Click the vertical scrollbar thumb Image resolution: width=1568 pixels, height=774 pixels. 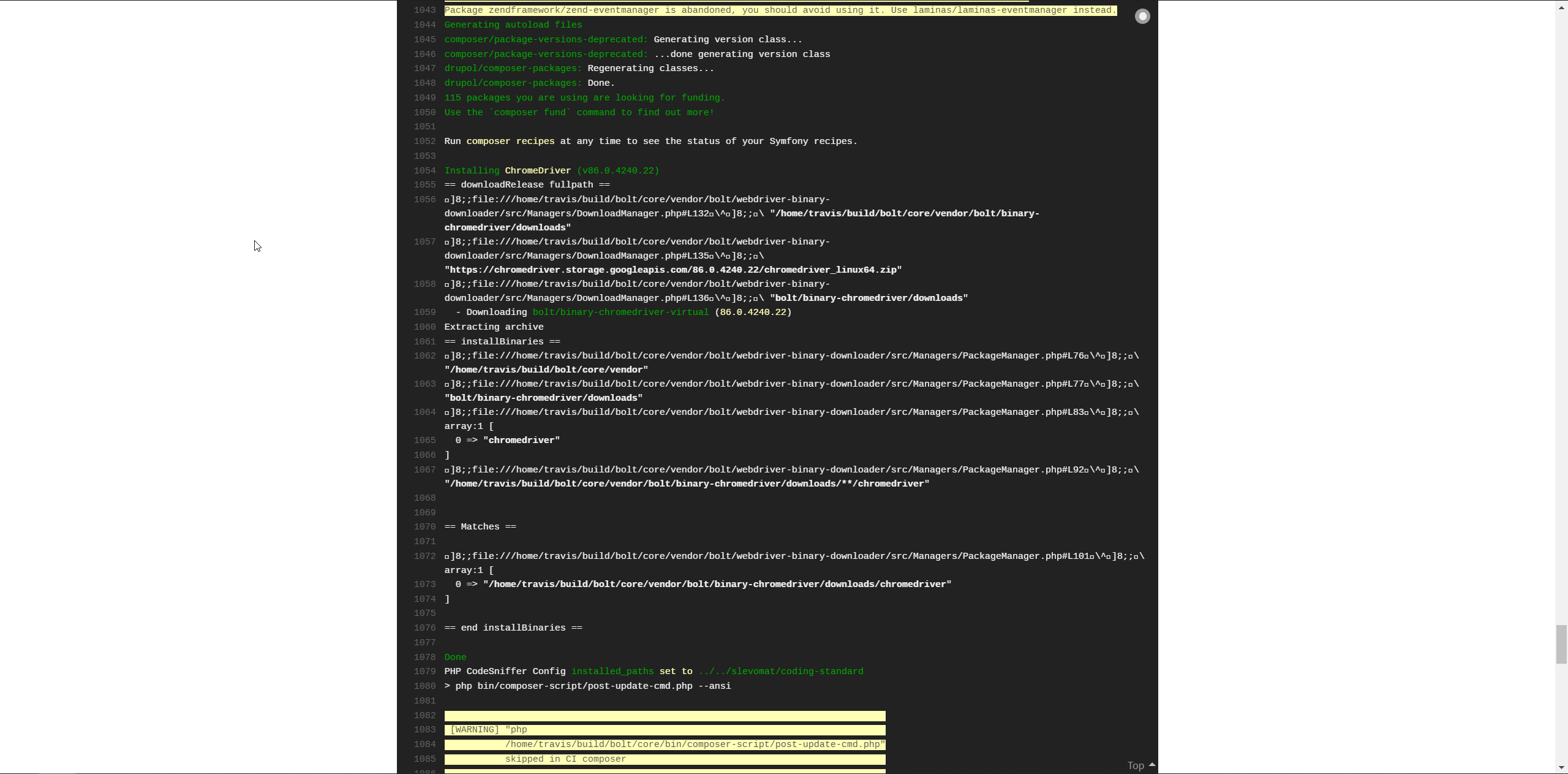point(1561,643)
